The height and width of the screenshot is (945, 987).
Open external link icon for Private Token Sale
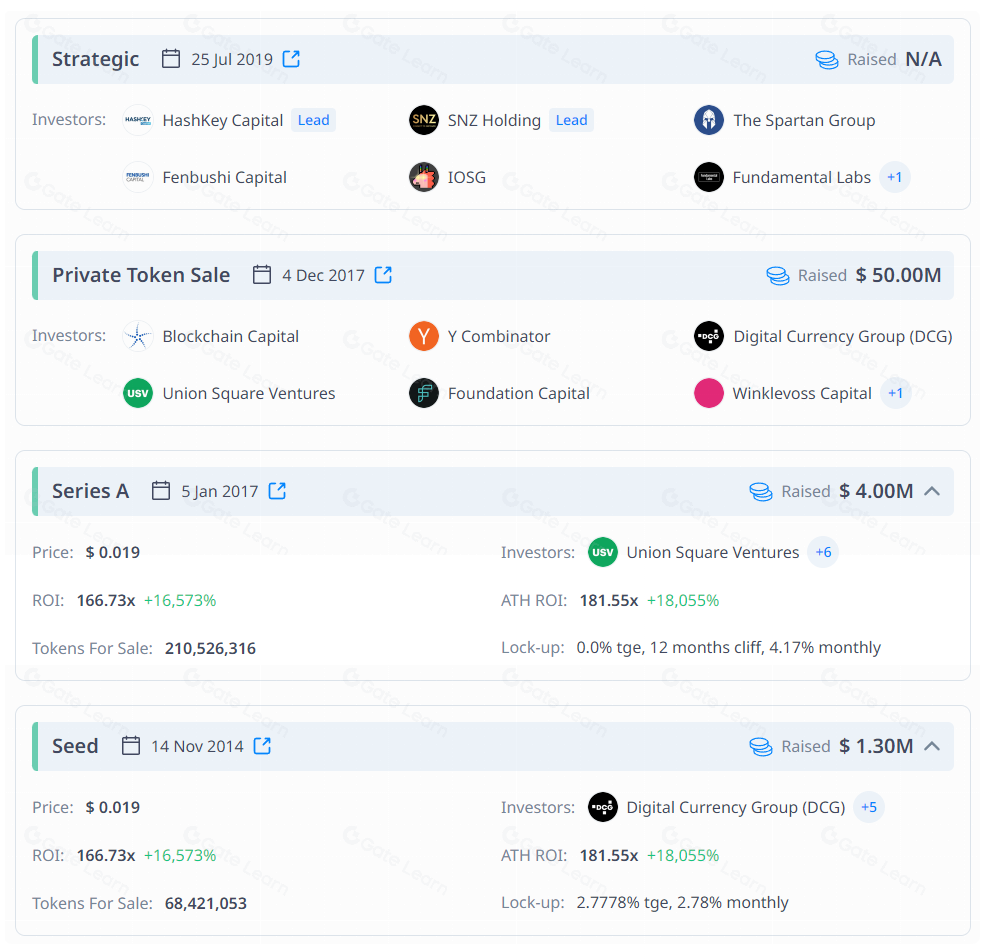click(383, 275)
